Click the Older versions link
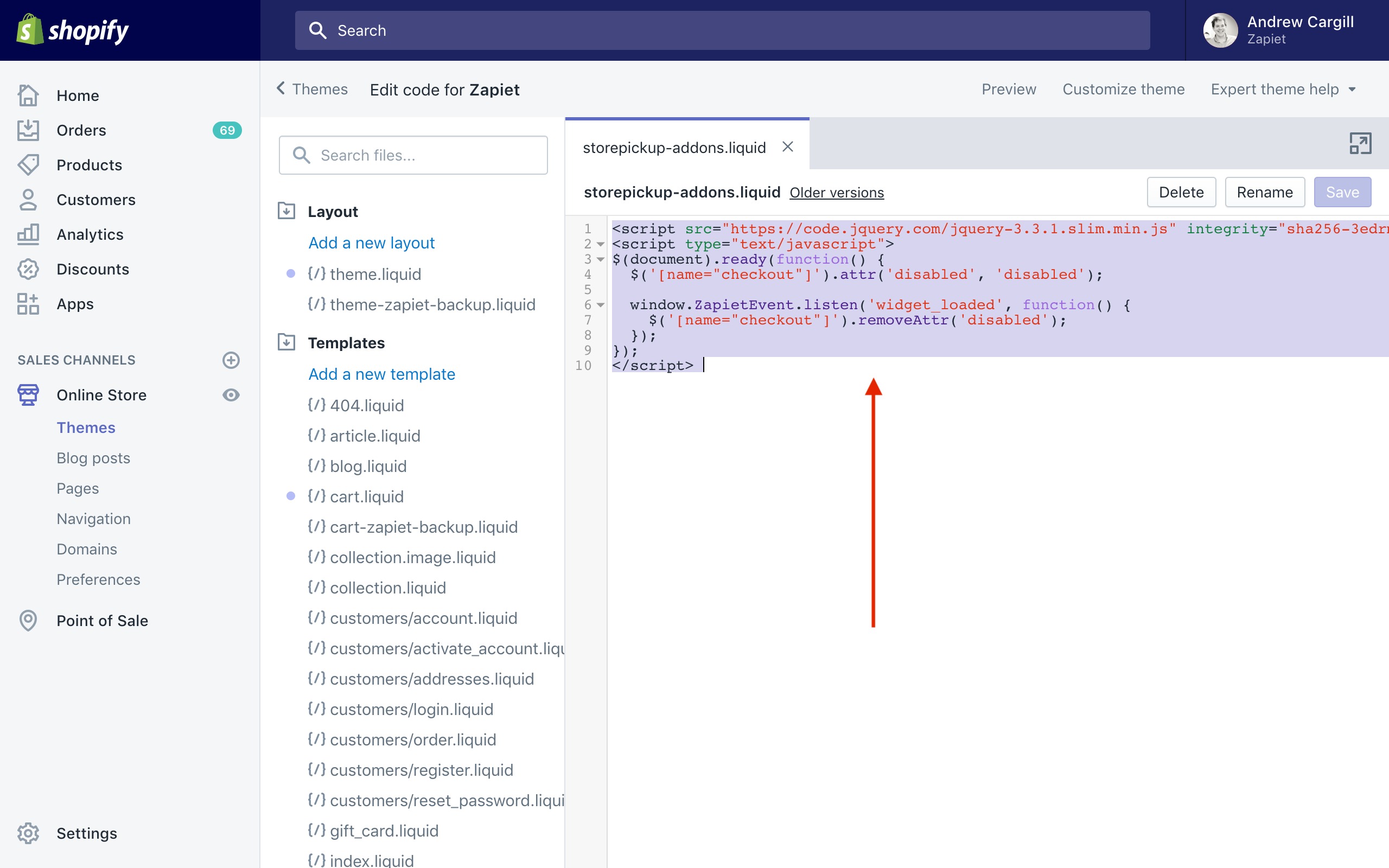 (x=836, y=193)
